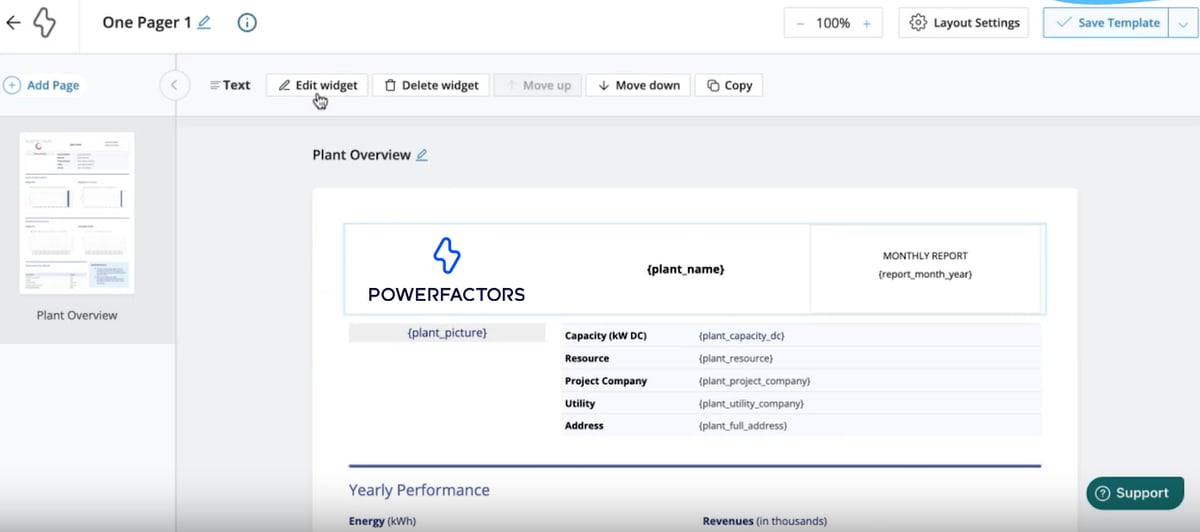The height and width of the screenshot is (532, 1200).
Task: Click the {plant_resource} value
Action: click(x=735, y=358)
